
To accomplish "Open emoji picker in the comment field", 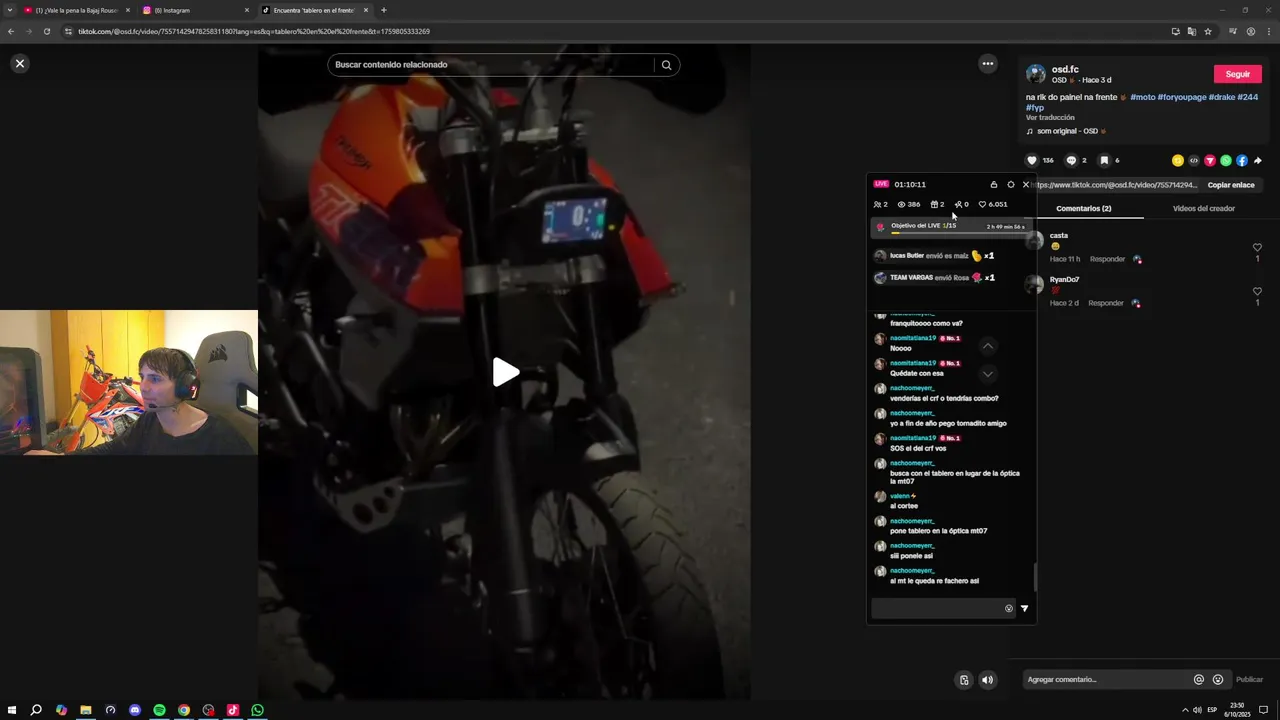I will tap(1217, 680).
